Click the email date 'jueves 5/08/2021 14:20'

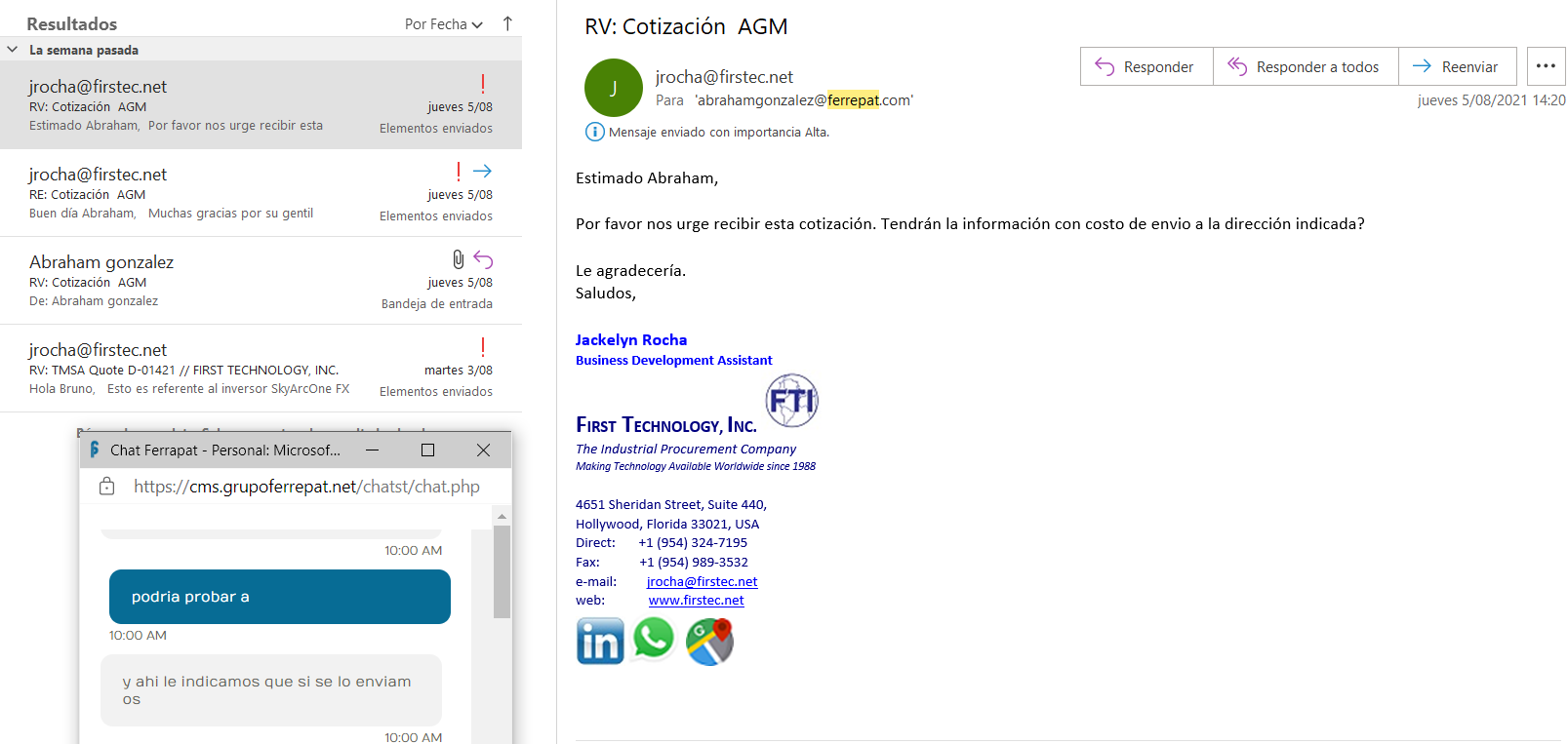(1491, 99)
